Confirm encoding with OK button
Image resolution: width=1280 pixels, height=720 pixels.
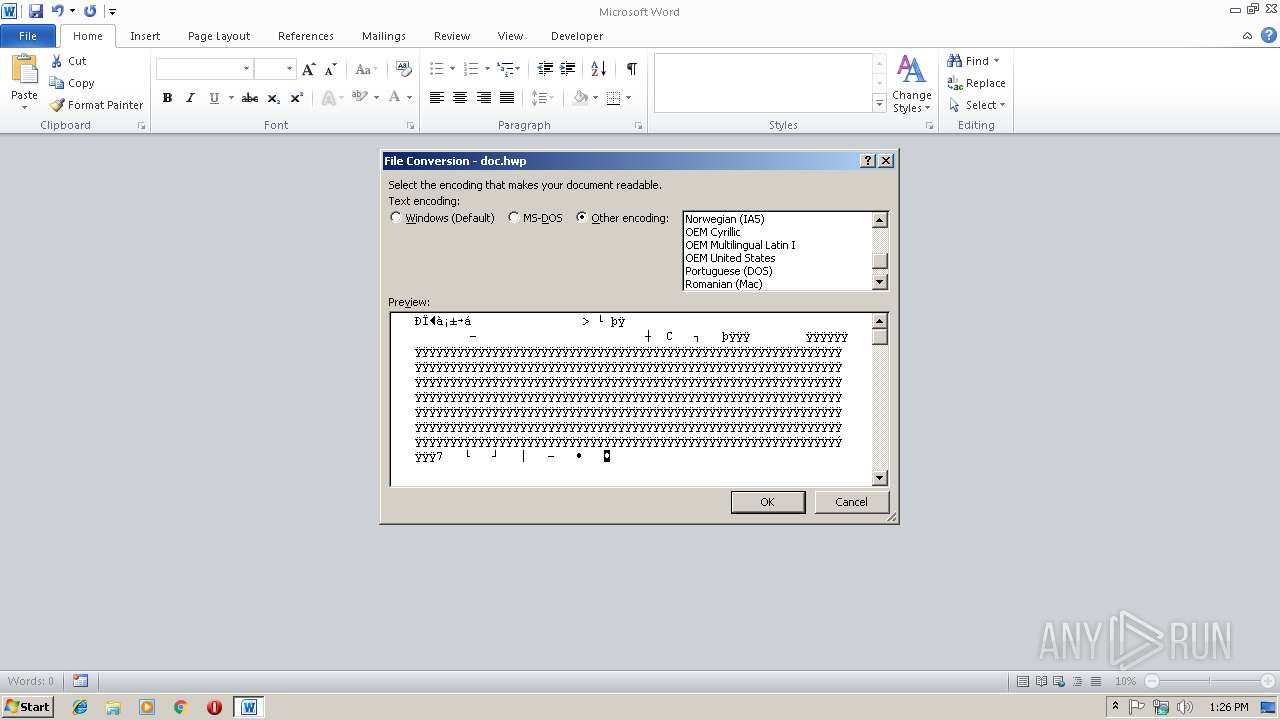tap(767, 502)
